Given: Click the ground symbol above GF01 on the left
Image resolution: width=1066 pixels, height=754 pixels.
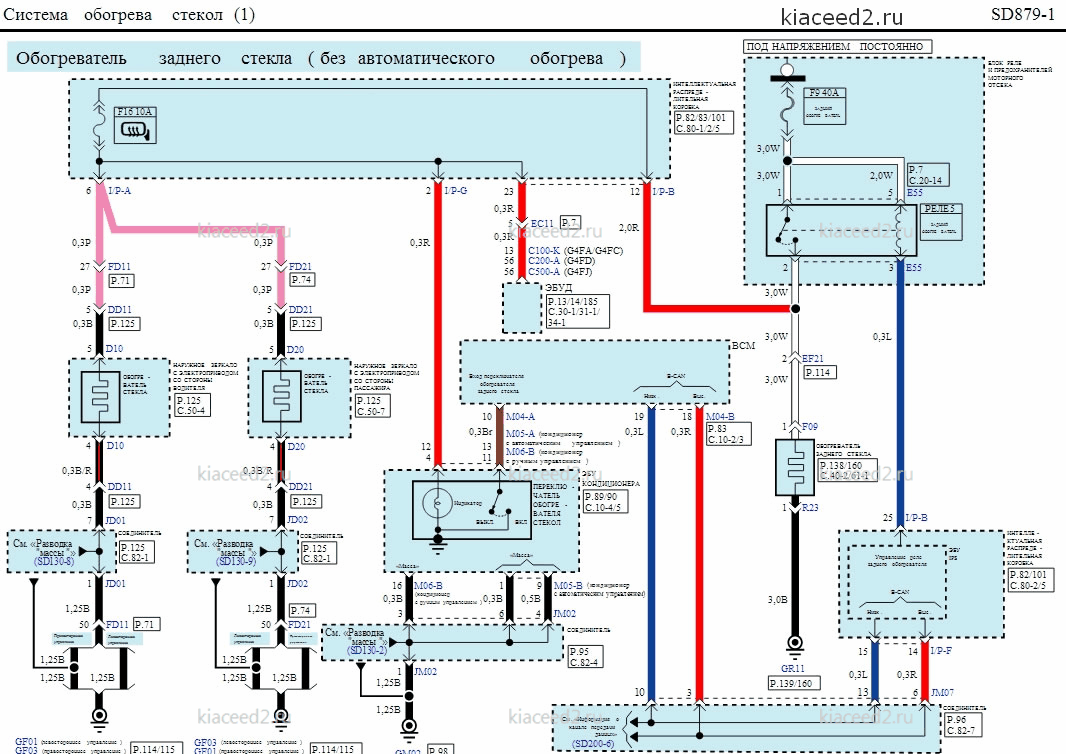Looking at the screenshot, I should pos(99,717).
